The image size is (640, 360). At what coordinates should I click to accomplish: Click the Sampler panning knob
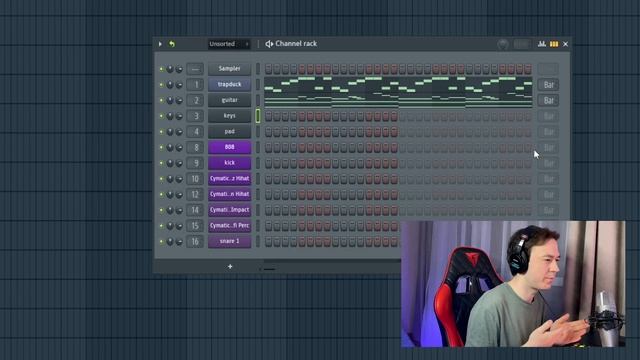tap(170, 69)
